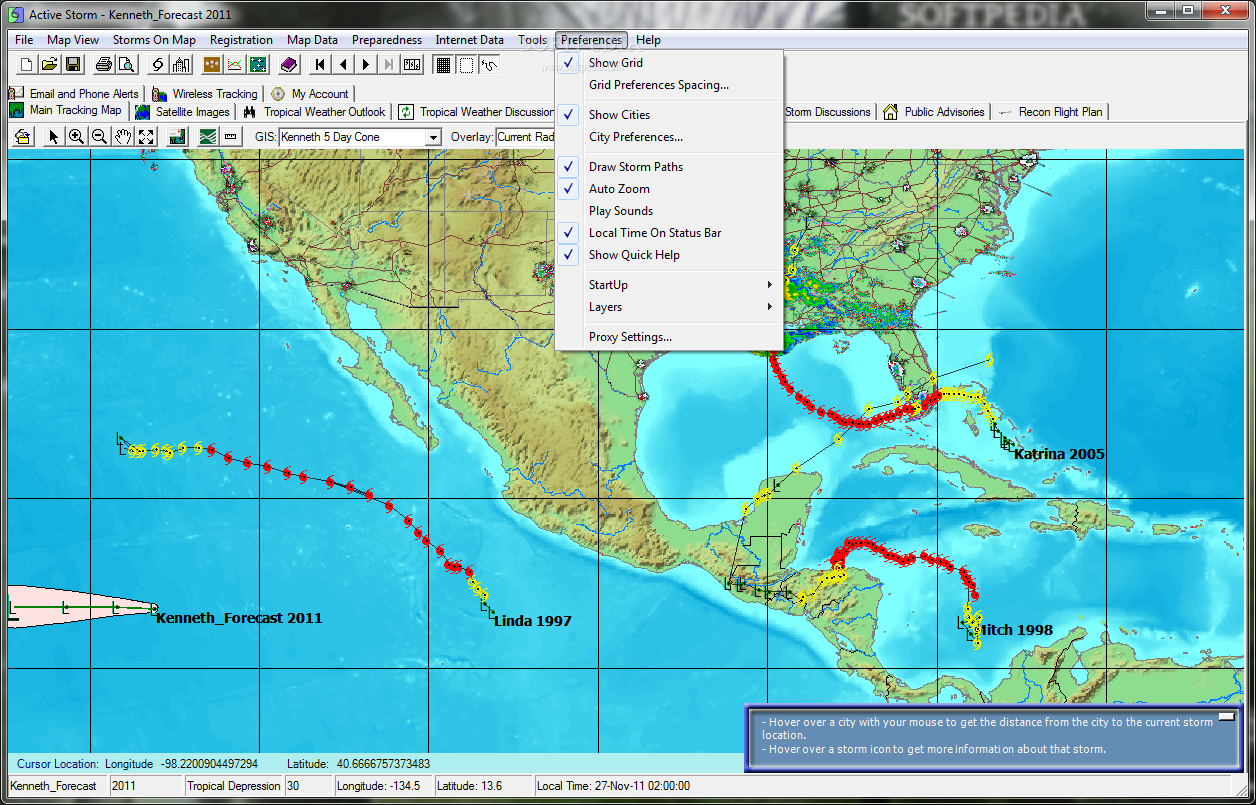
Task: Click the brown dotted-square toolbar icon
Action: 212,65
